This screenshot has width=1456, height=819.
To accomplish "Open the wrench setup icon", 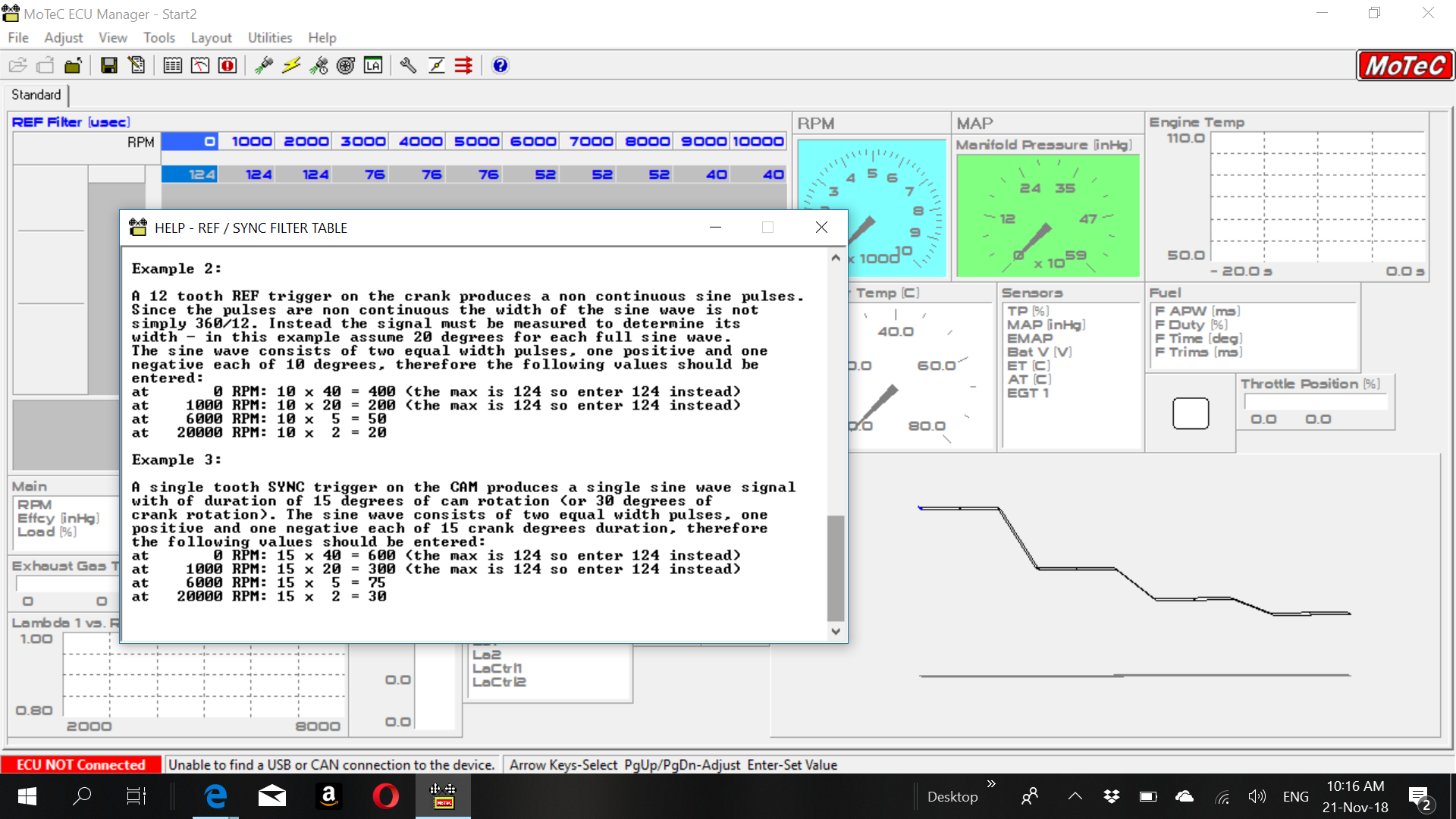I will tap(409, 65).
